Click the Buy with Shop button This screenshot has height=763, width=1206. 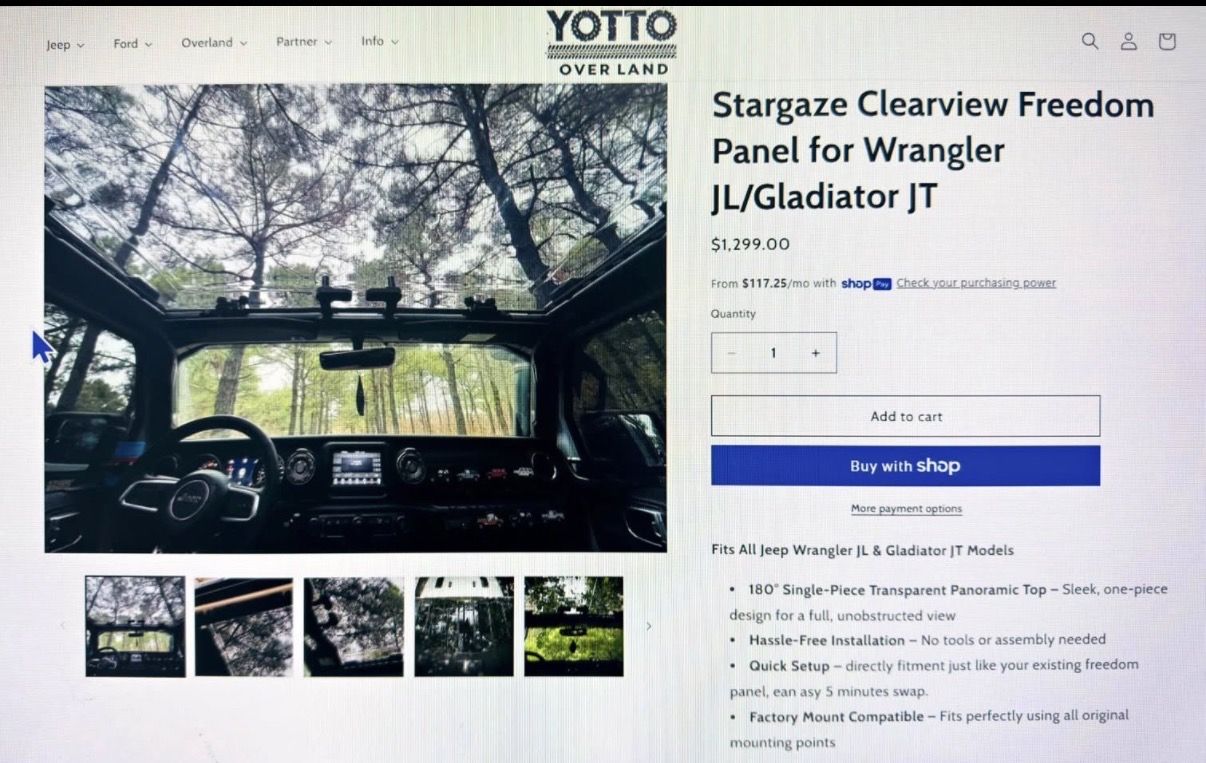905,466
